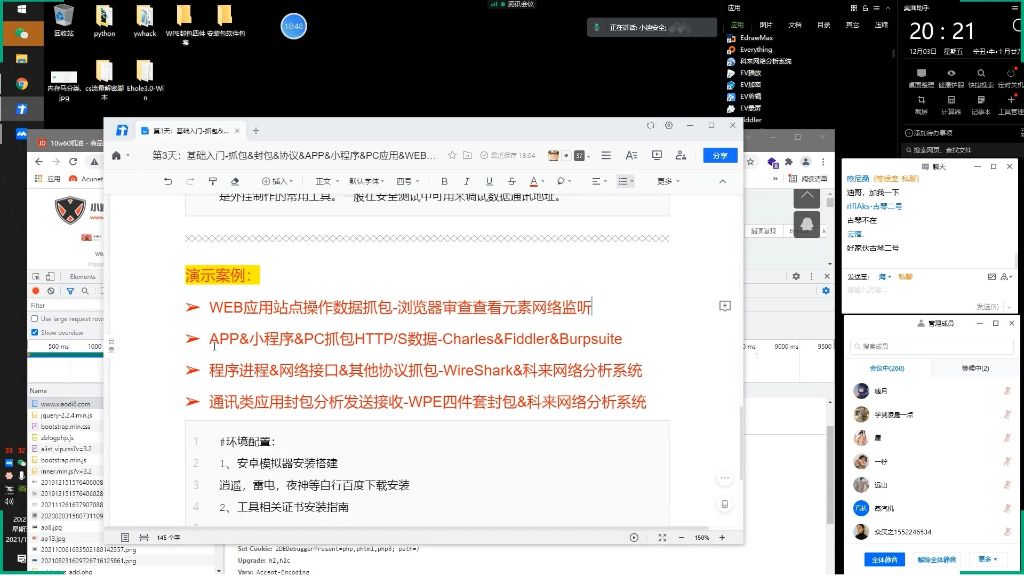Open chat recipient dropdown
The image size is (1024, 576).
click(884, 277)
